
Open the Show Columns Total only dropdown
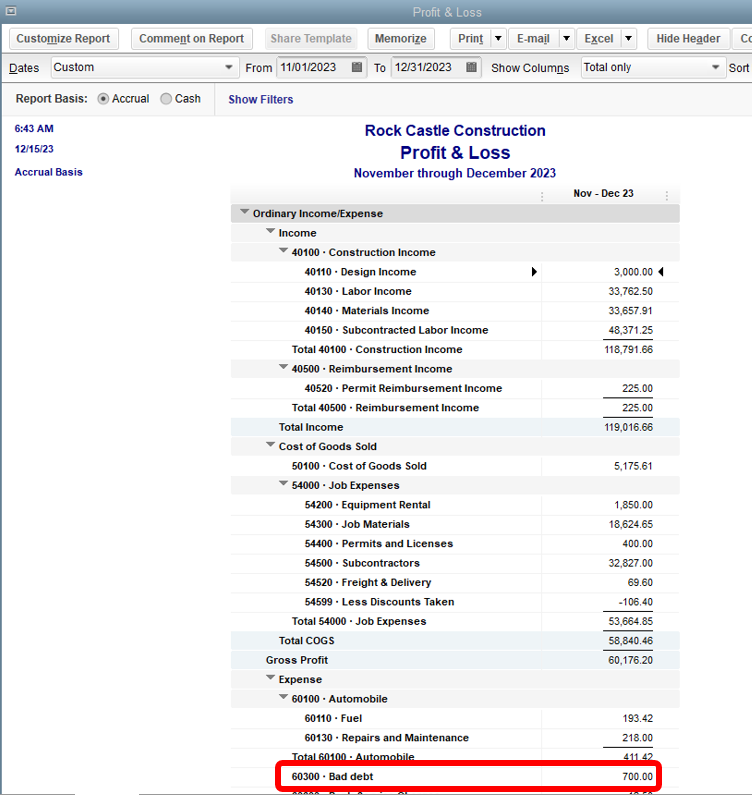[652, 67]
